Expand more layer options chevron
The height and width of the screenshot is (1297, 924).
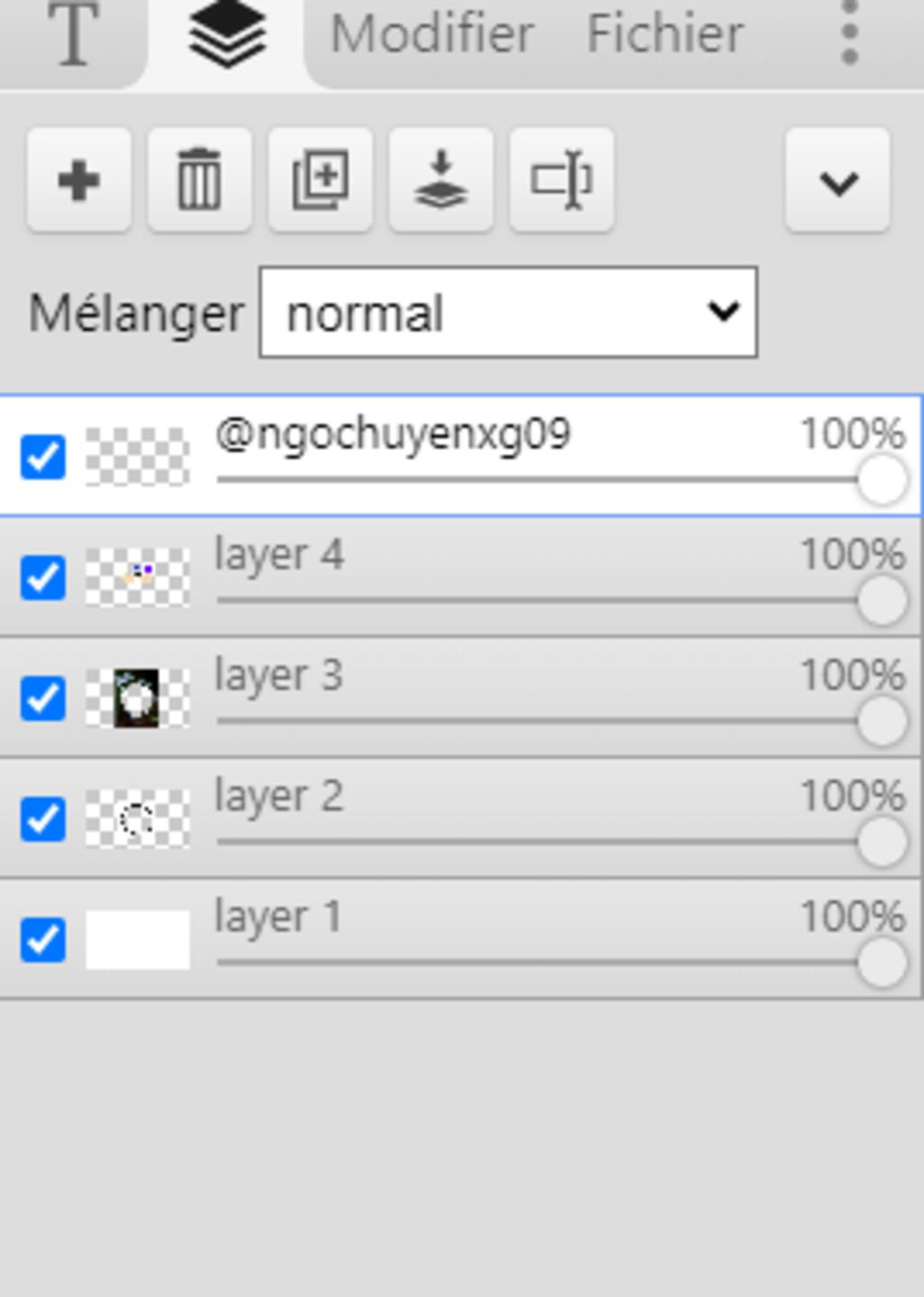(837, 181)
